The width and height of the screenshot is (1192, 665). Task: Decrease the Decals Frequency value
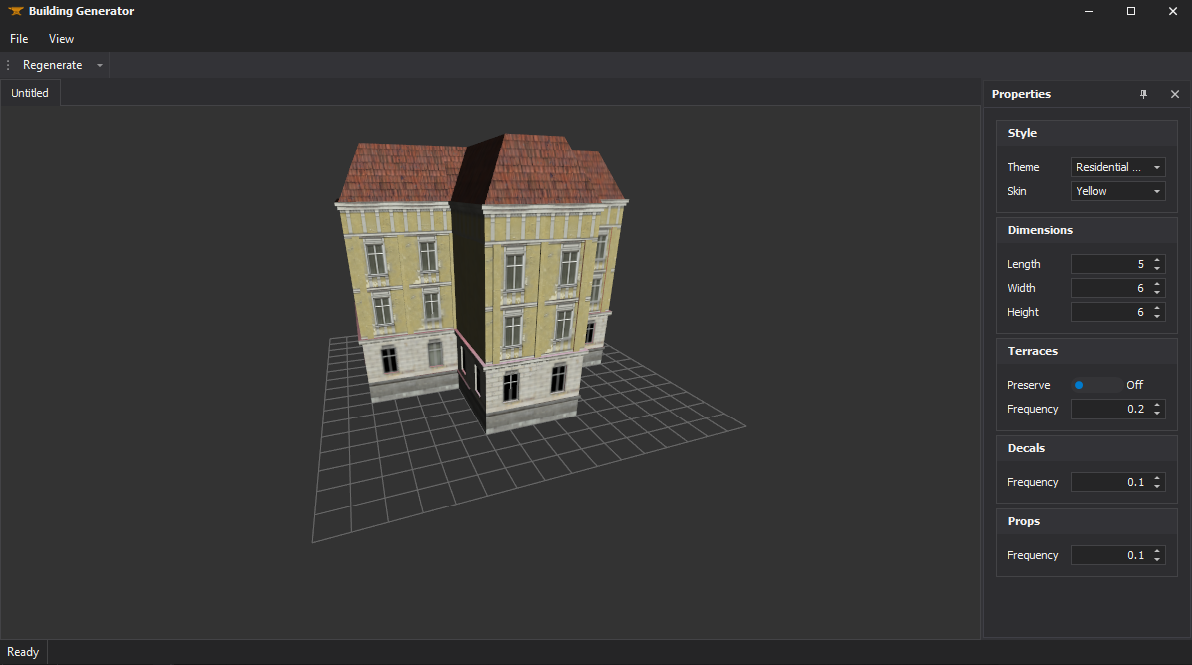[x=1157, y=486]
